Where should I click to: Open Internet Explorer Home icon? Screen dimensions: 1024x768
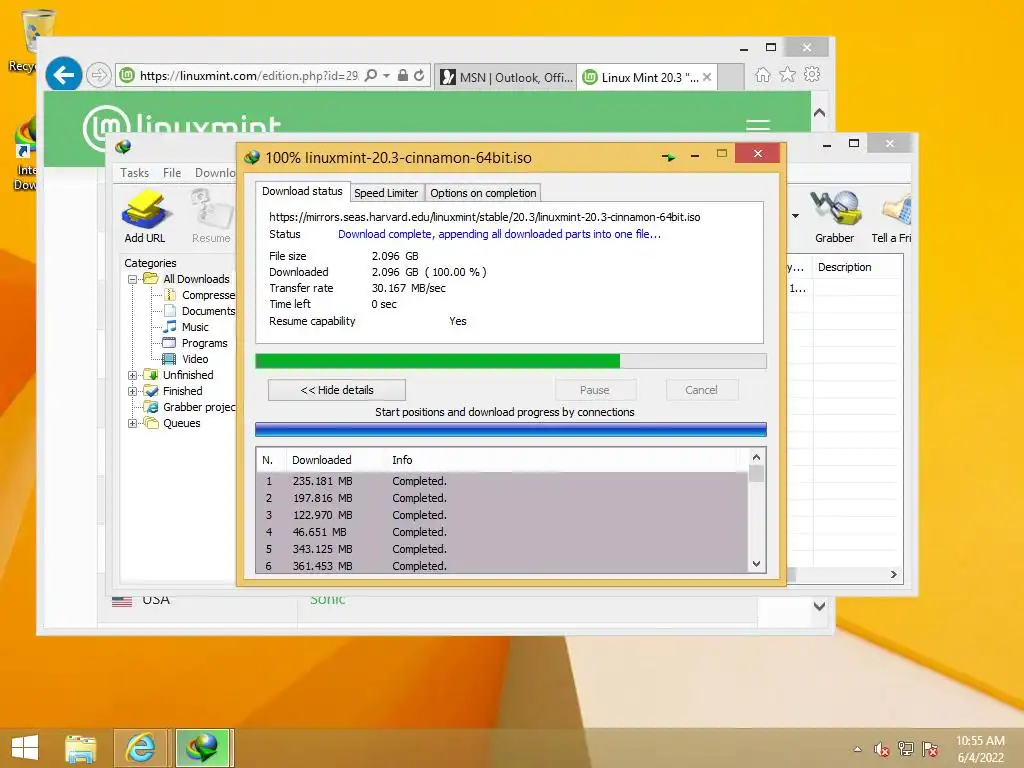point(762,75)
